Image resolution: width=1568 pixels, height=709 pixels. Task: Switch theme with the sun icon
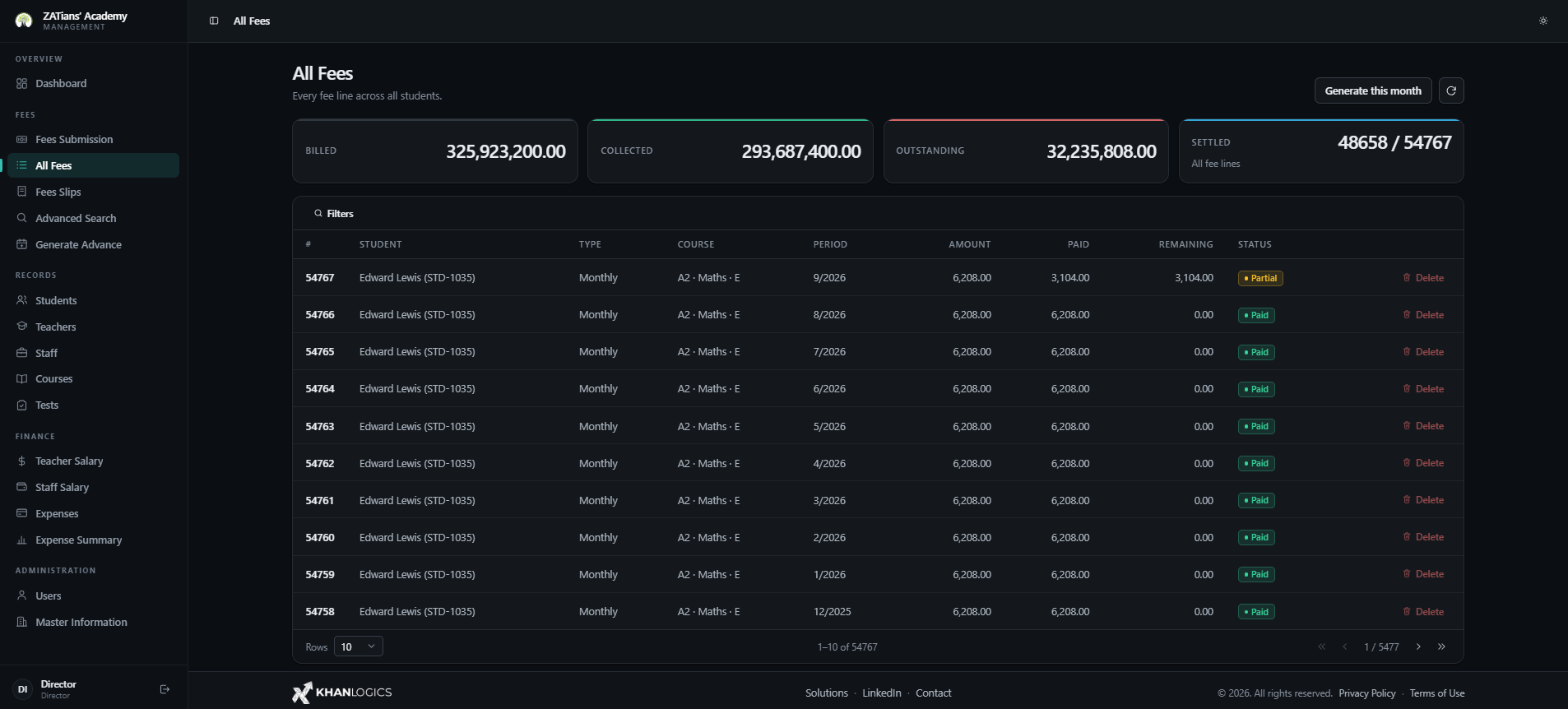coord(1543,21)
